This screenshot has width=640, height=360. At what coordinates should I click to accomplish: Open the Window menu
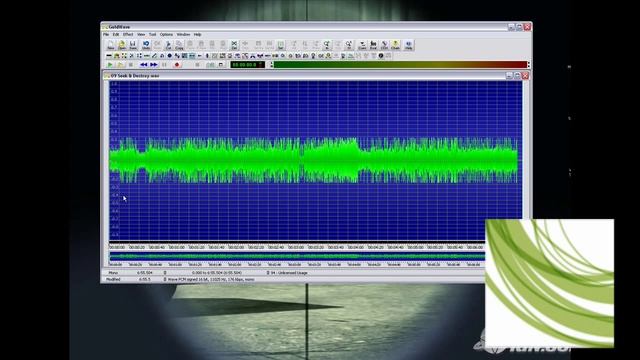coord(183,34)
